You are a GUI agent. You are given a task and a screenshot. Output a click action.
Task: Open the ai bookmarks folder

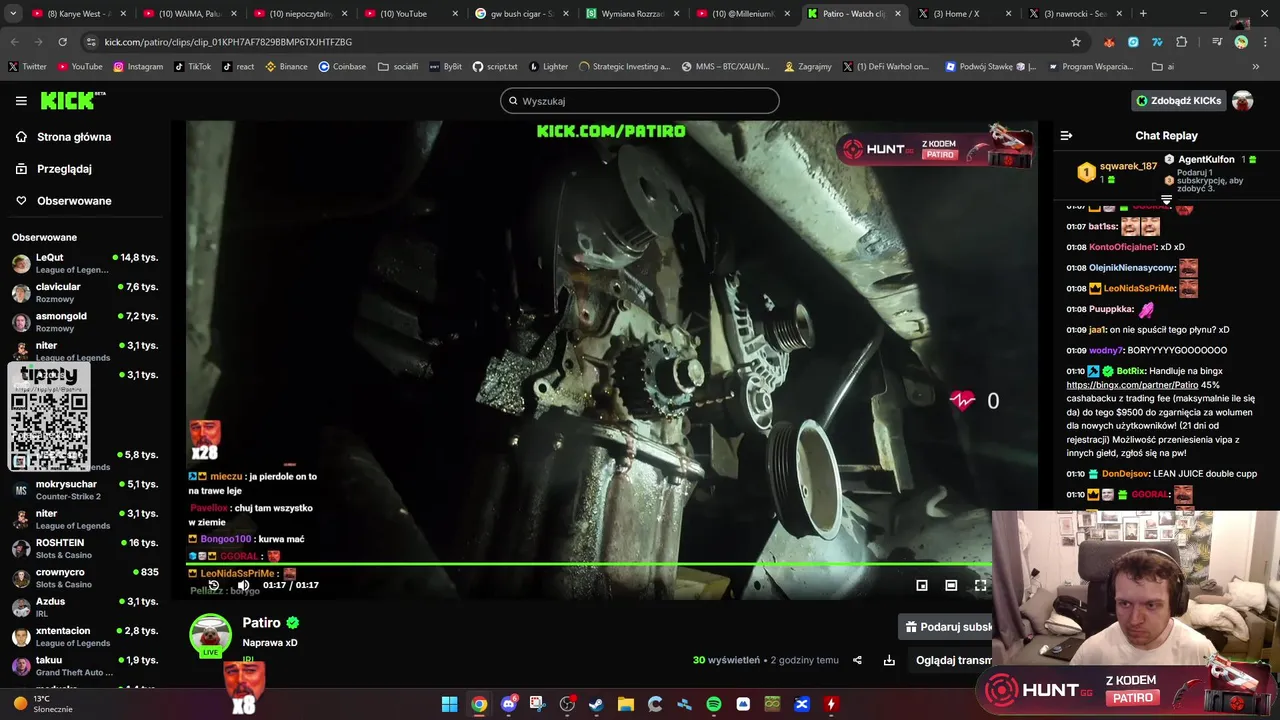(1163, 67)
